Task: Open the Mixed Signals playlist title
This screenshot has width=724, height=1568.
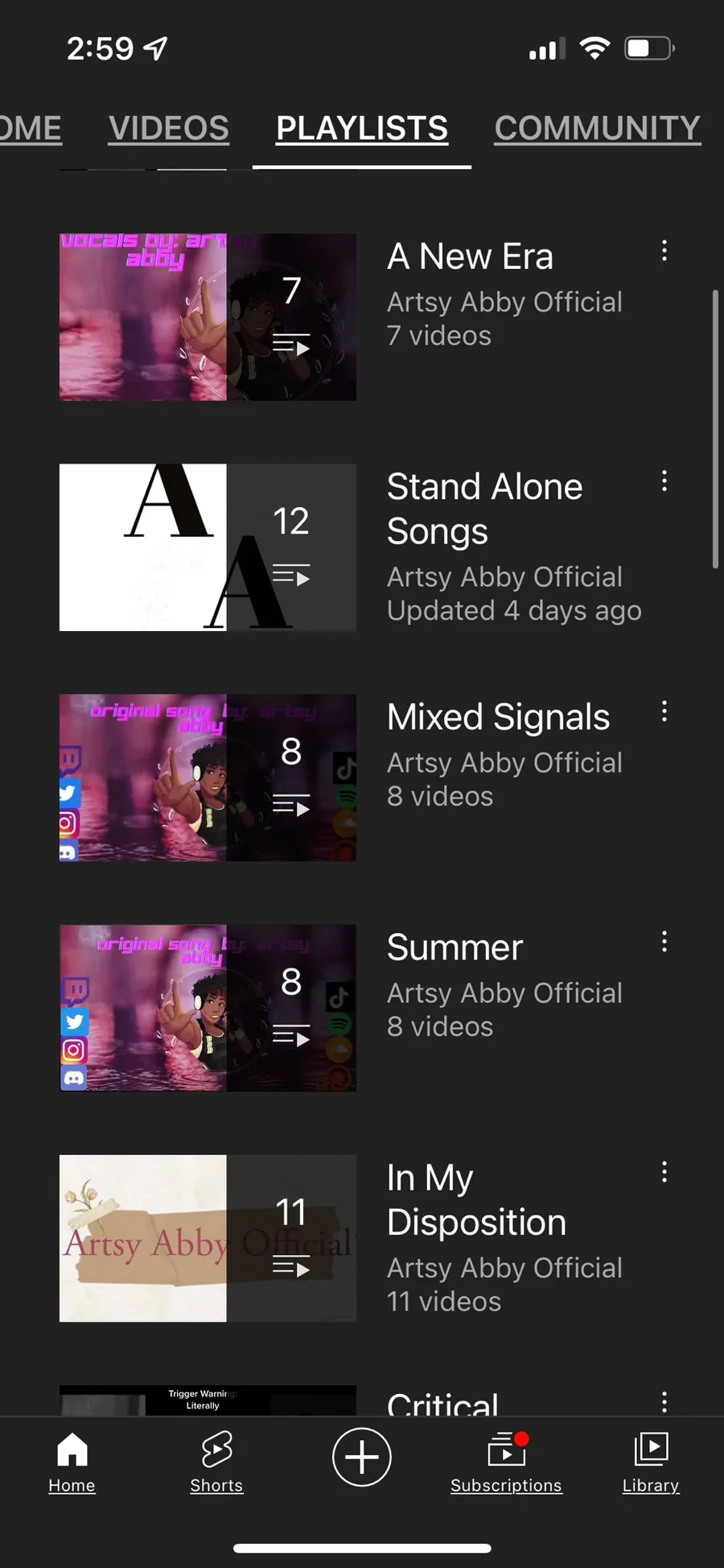Action: pyautogui.click(x=498, y=717)
